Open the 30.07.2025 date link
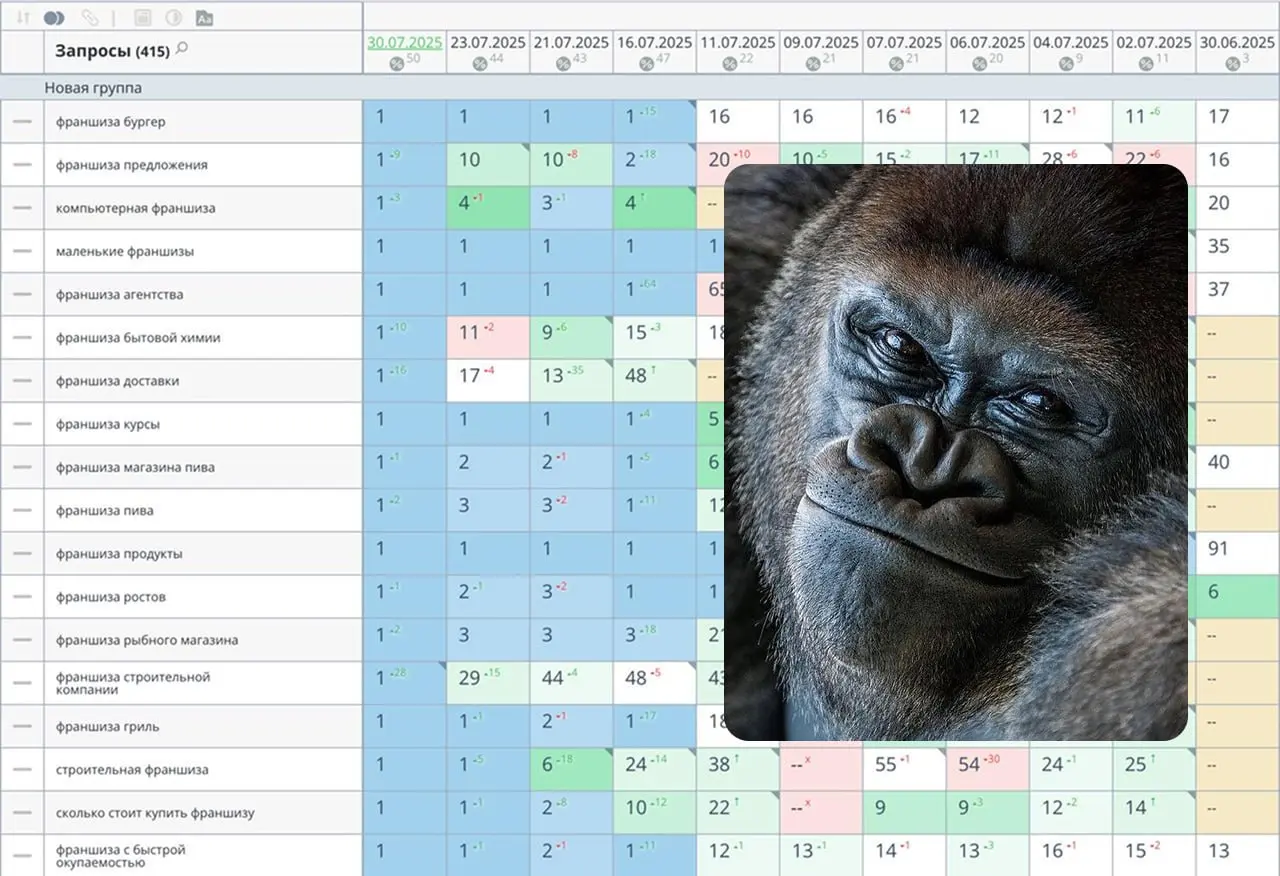This screenshot has width=1280, height=876. [405, 43]
